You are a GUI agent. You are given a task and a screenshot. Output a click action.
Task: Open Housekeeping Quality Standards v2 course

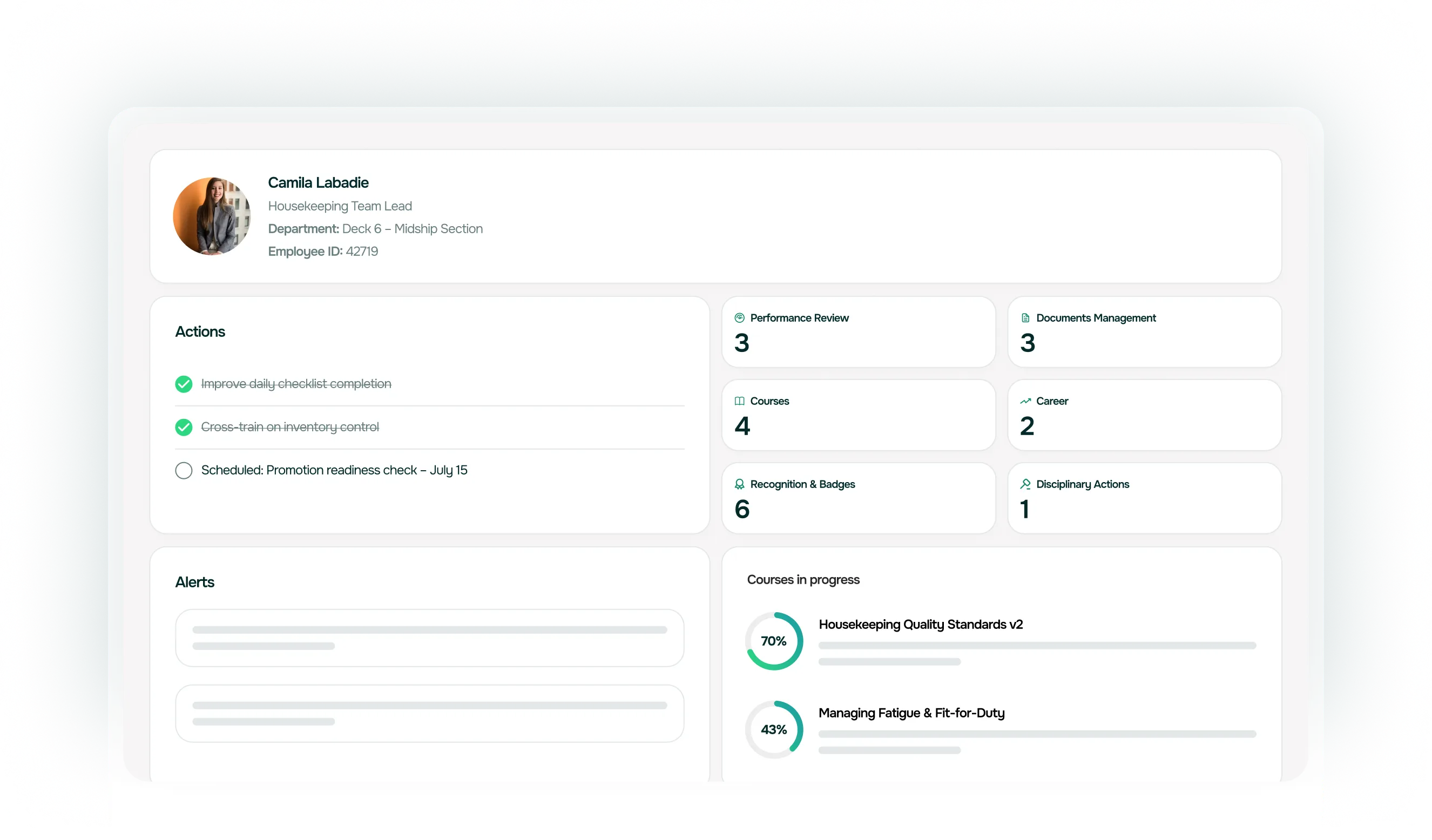[x=921, y=624]
